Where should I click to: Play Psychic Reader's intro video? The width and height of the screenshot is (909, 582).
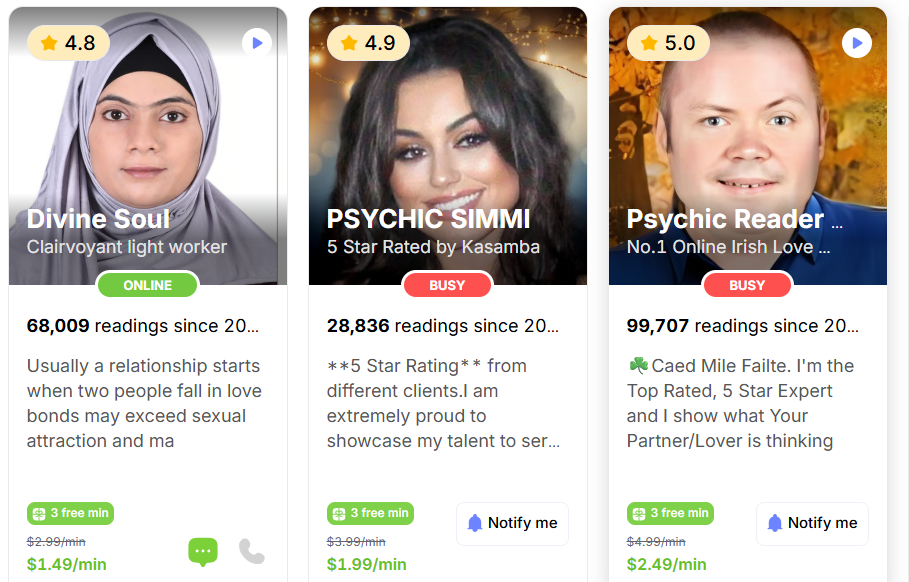pos(856,43)
